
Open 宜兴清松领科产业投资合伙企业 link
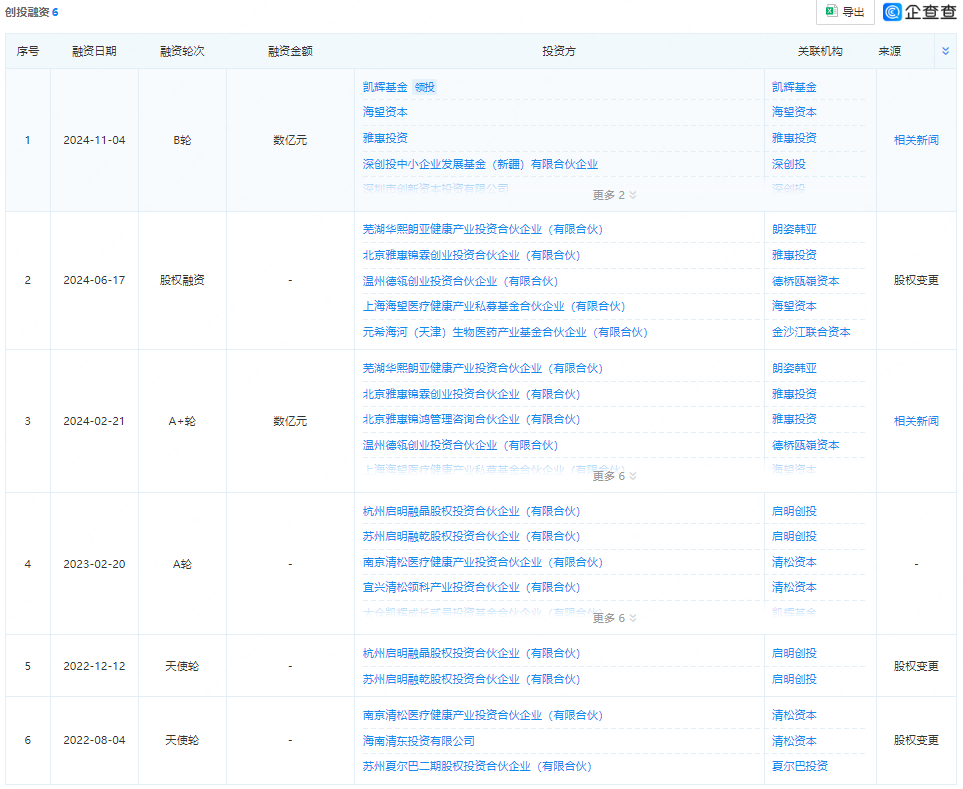click(472, 588)
